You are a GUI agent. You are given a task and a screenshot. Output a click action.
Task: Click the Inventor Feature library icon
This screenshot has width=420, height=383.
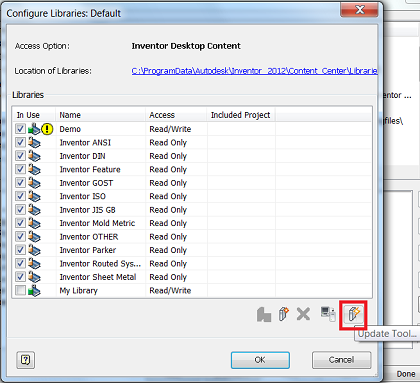point(34,169)
